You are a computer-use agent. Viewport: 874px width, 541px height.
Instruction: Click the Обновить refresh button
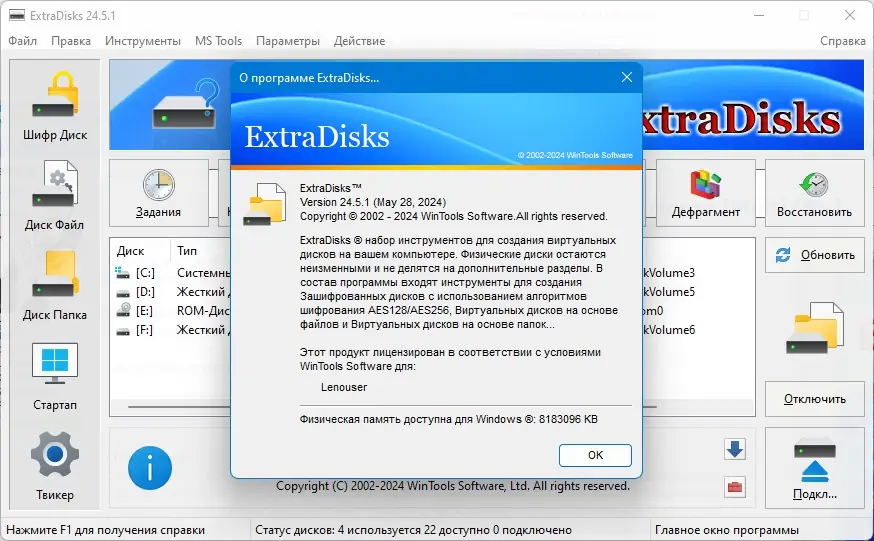tap(814, 255)
